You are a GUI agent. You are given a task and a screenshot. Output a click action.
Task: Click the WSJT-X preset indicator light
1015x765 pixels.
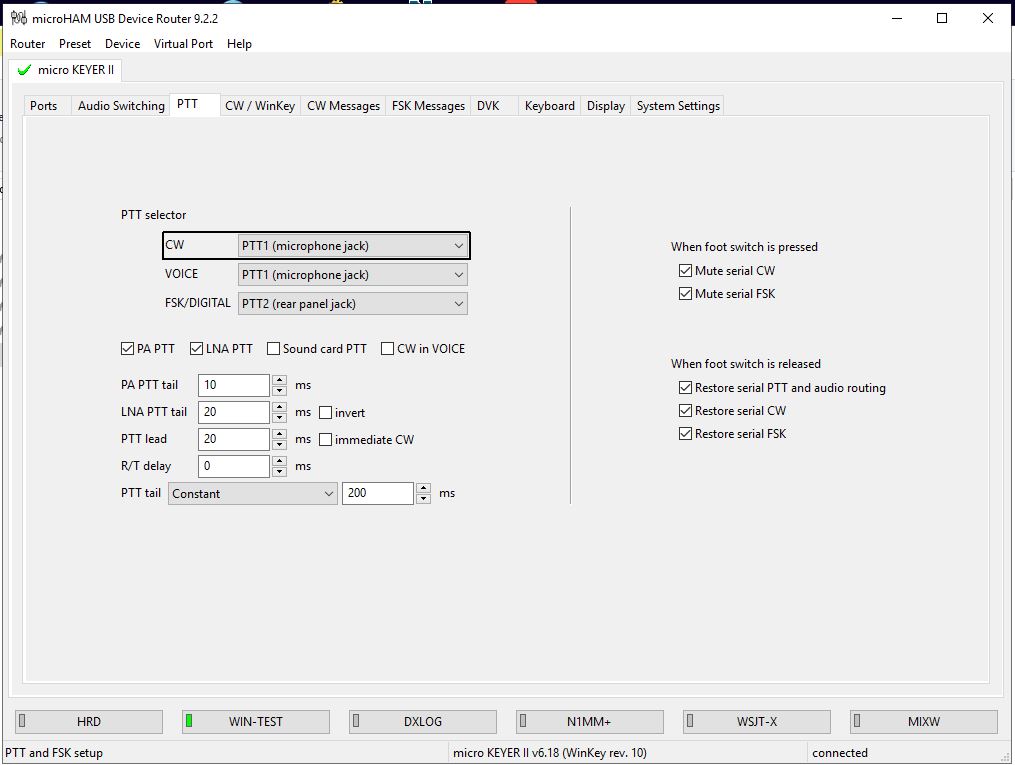point(690,720)
